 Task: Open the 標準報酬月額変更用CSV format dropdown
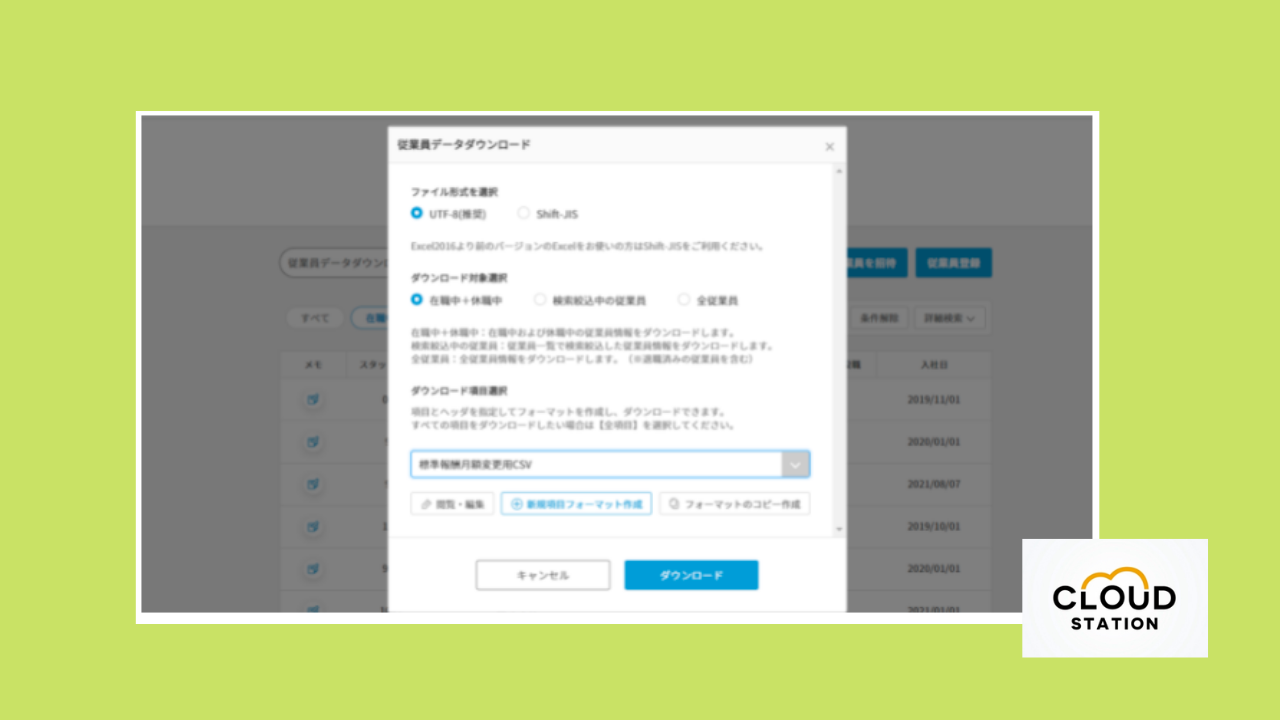pos(795,464)
